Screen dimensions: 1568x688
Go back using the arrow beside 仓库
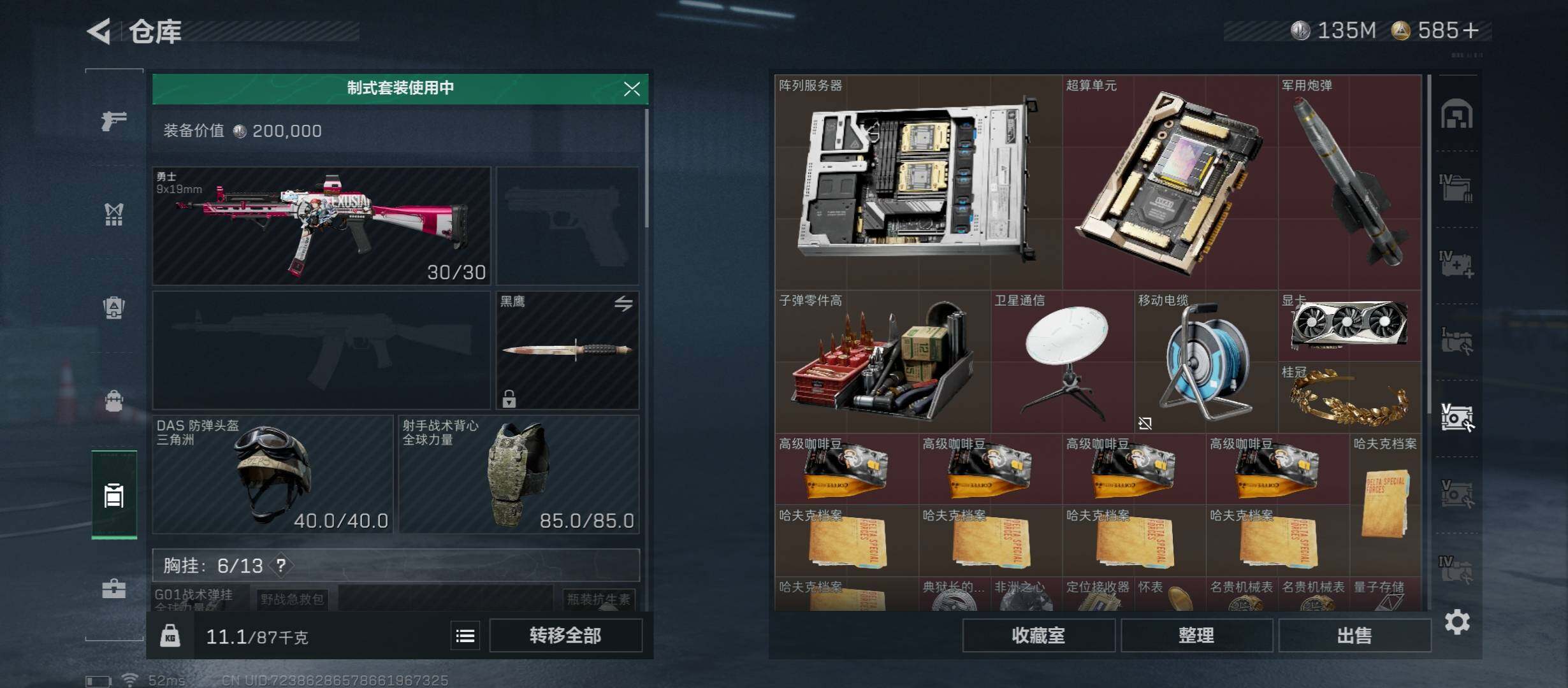[x=99, y=31]
